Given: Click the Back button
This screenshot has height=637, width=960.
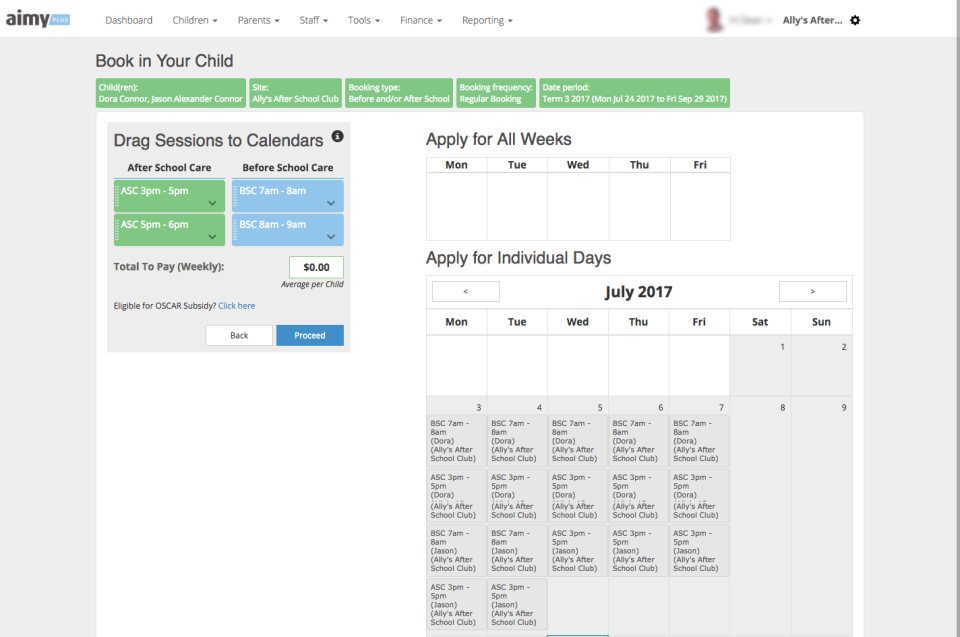Looking at the screenshot, I should point(239,335).
